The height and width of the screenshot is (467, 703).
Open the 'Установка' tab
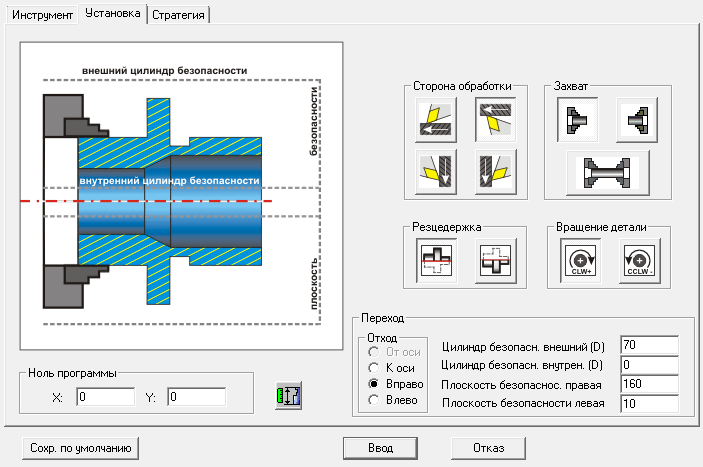[113, 13]
